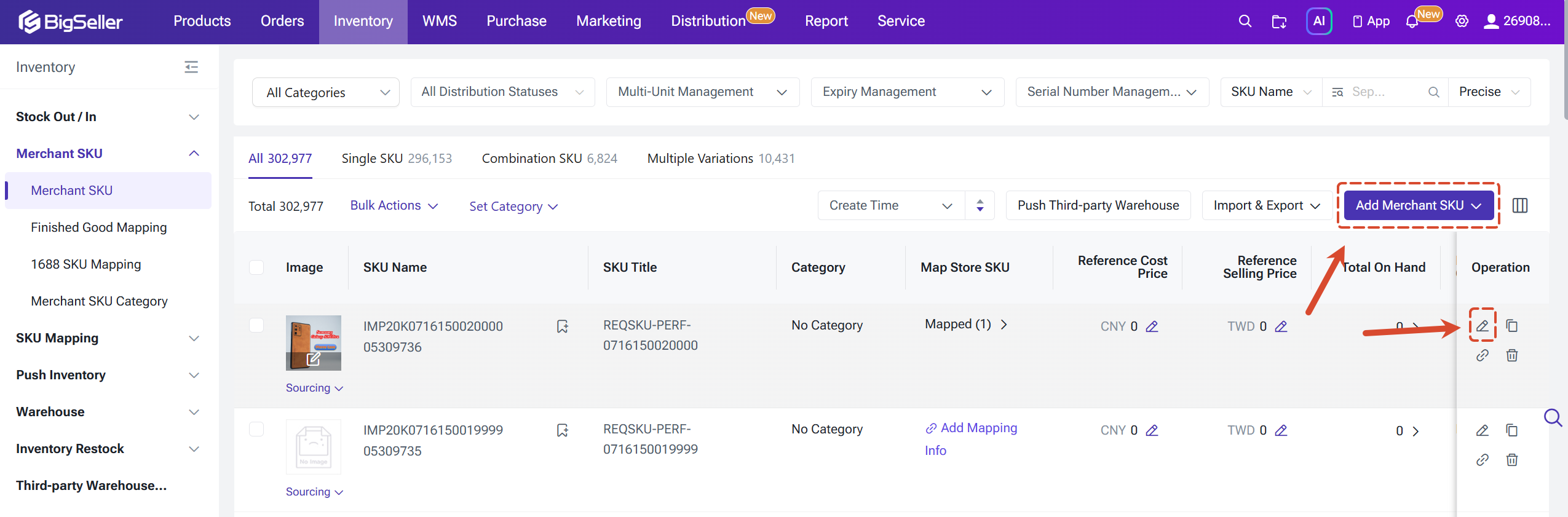Check the box for SKU IMP20K0716150020000

pyautogui.click(x=256, y=325)
